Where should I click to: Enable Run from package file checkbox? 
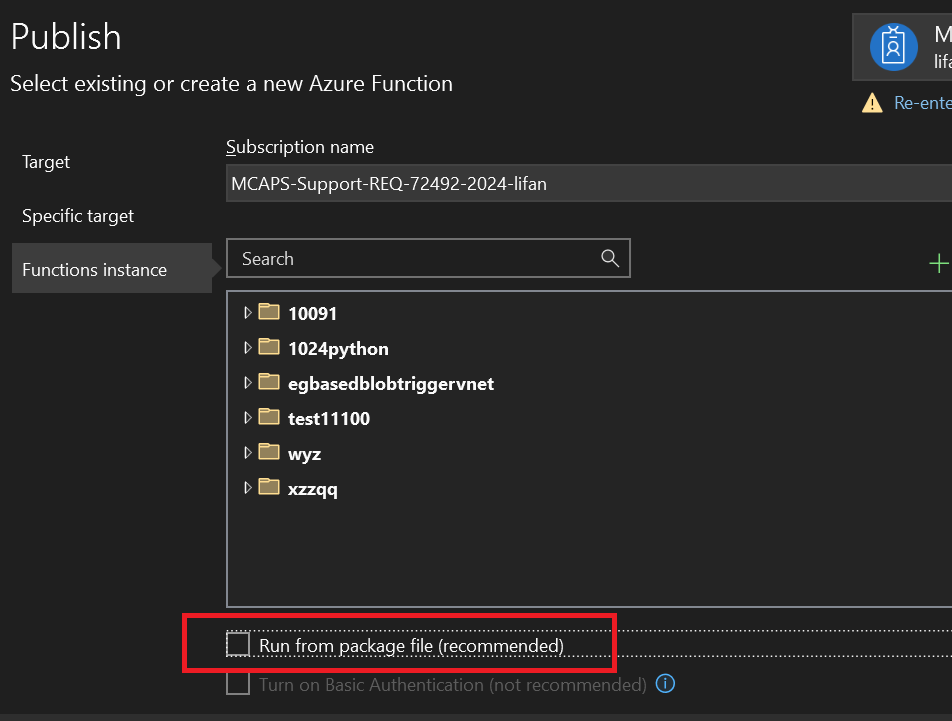(238, 646)
